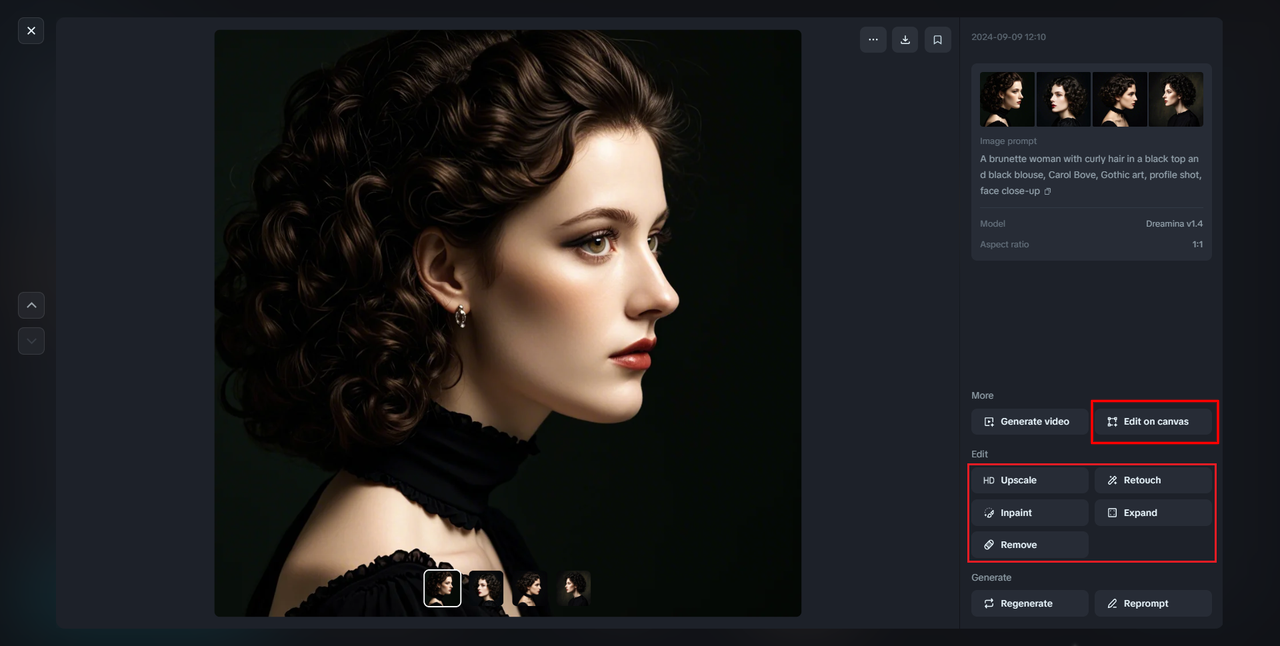
Task: Click the image prompt description text
Action: click(1089, 175)
